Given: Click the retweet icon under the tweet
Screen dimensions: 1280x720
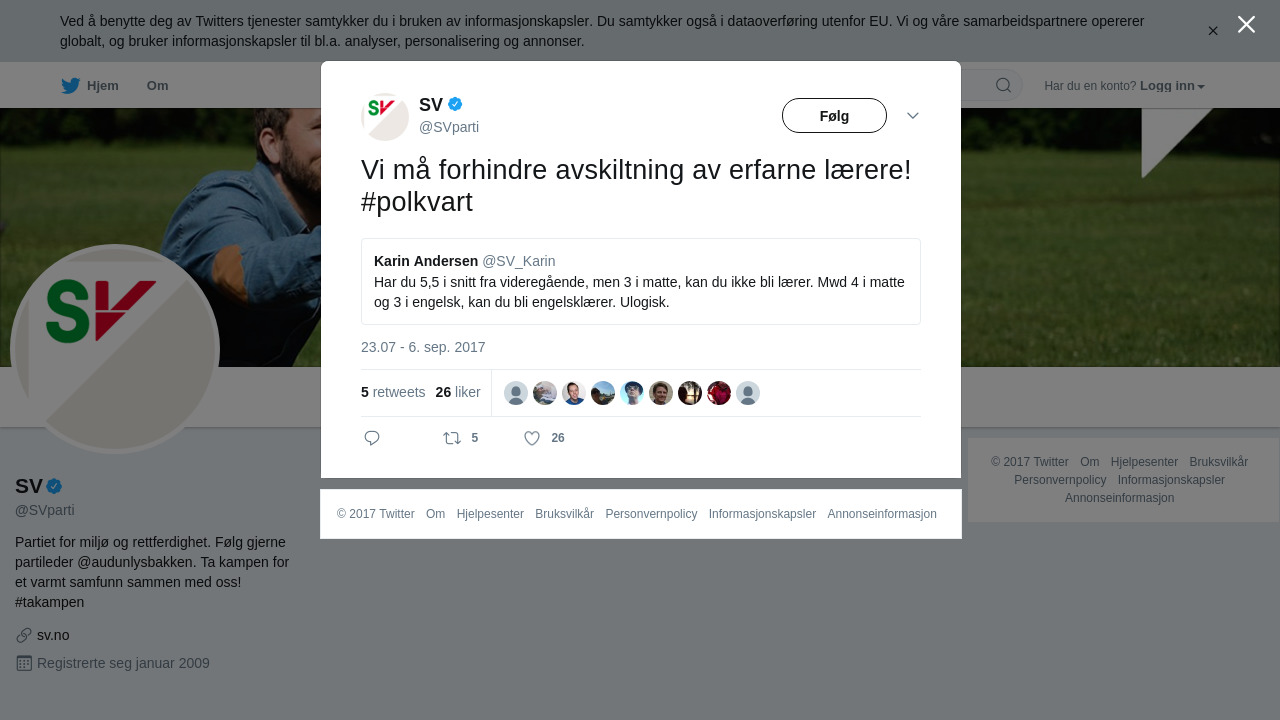Looking at the screenshot, I should 452,438.
